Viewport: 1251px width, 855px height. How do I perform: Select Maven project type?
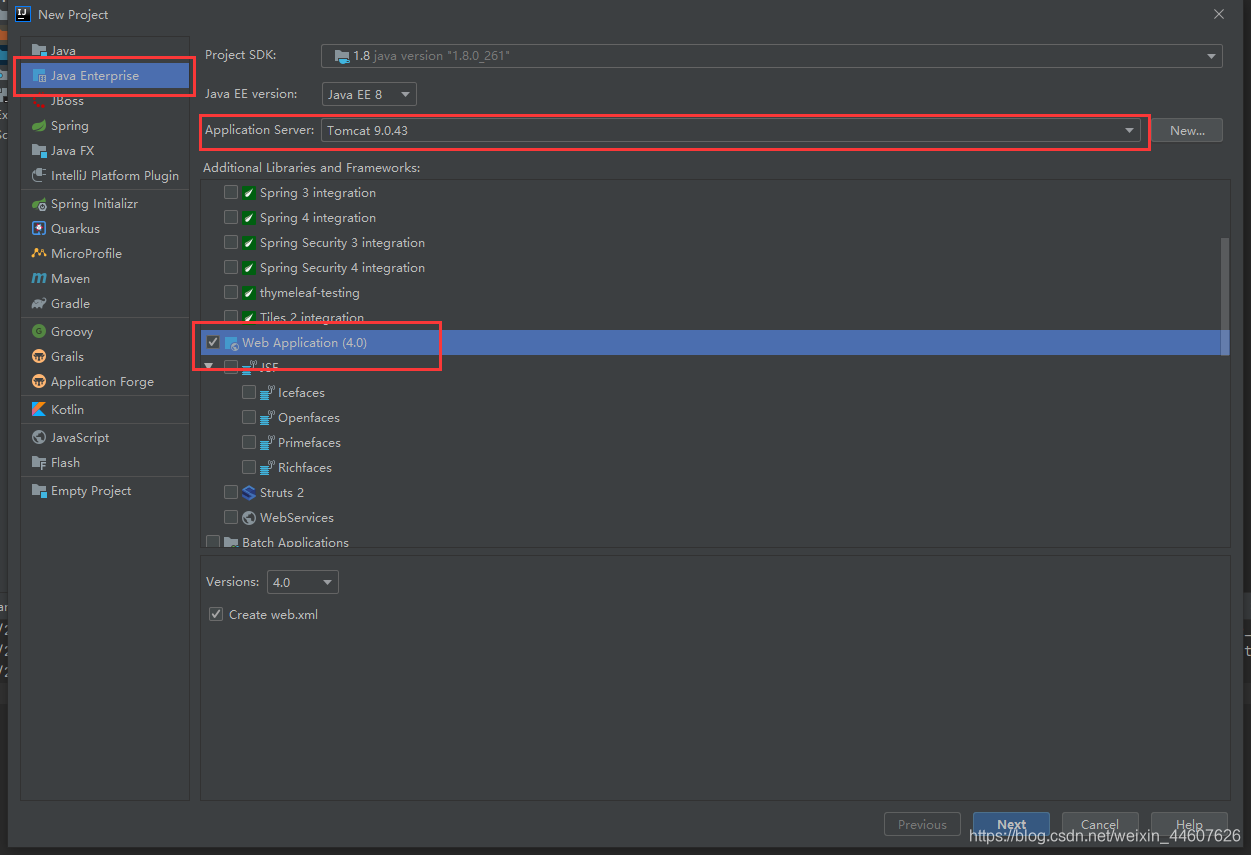[x=105, y=279]
